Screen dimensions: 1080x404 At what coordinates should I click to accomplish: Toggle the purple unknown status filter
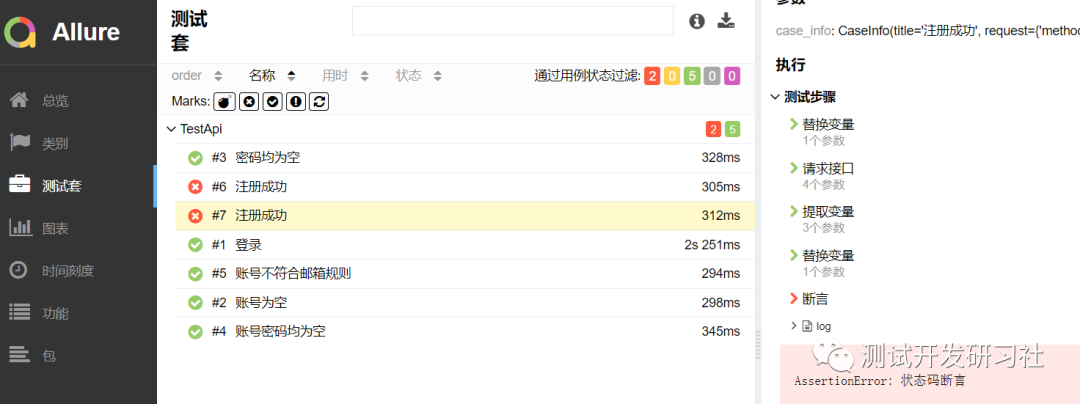point(732,76)
